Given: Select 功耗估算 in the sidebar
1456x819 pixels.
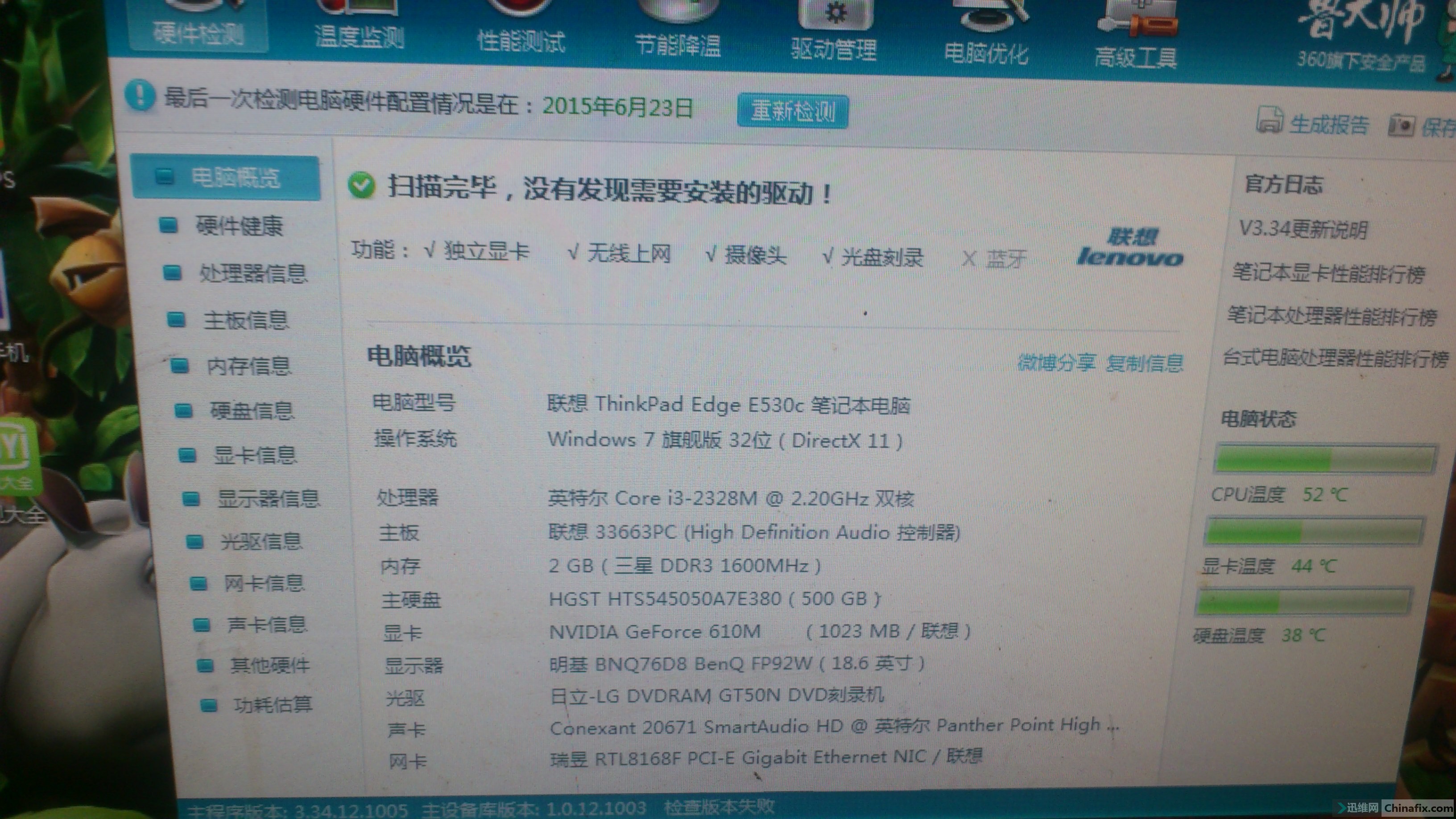Looking at the screenshot, I should pos(273,705).
